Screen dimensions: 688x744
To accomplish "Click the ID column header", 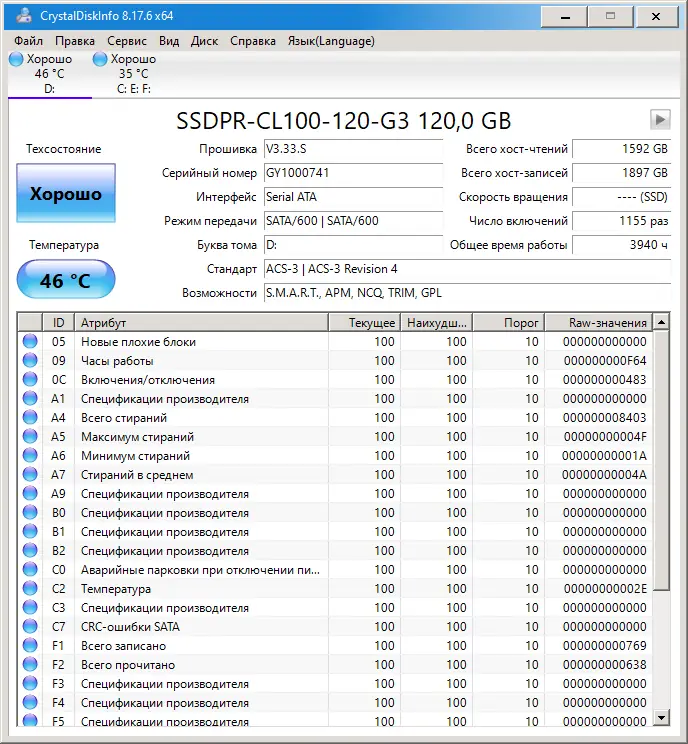I will [58, 323].
